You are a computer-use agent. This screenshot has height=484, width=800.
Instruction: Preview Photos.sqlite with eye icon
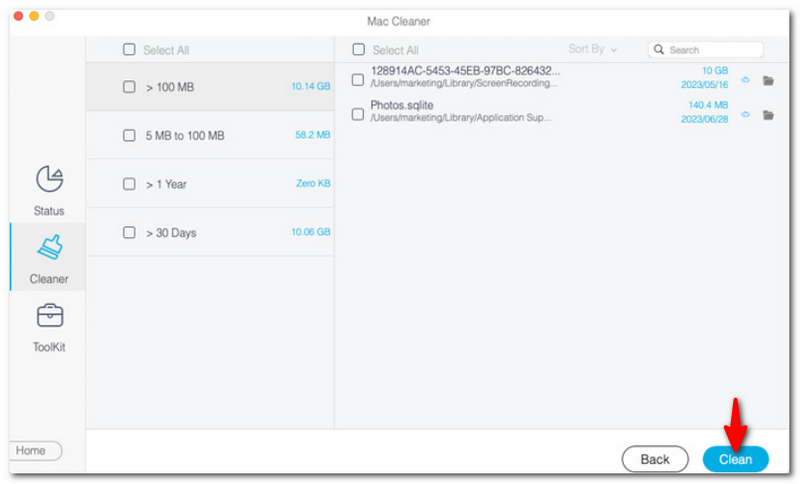click(x=745, y=115)
